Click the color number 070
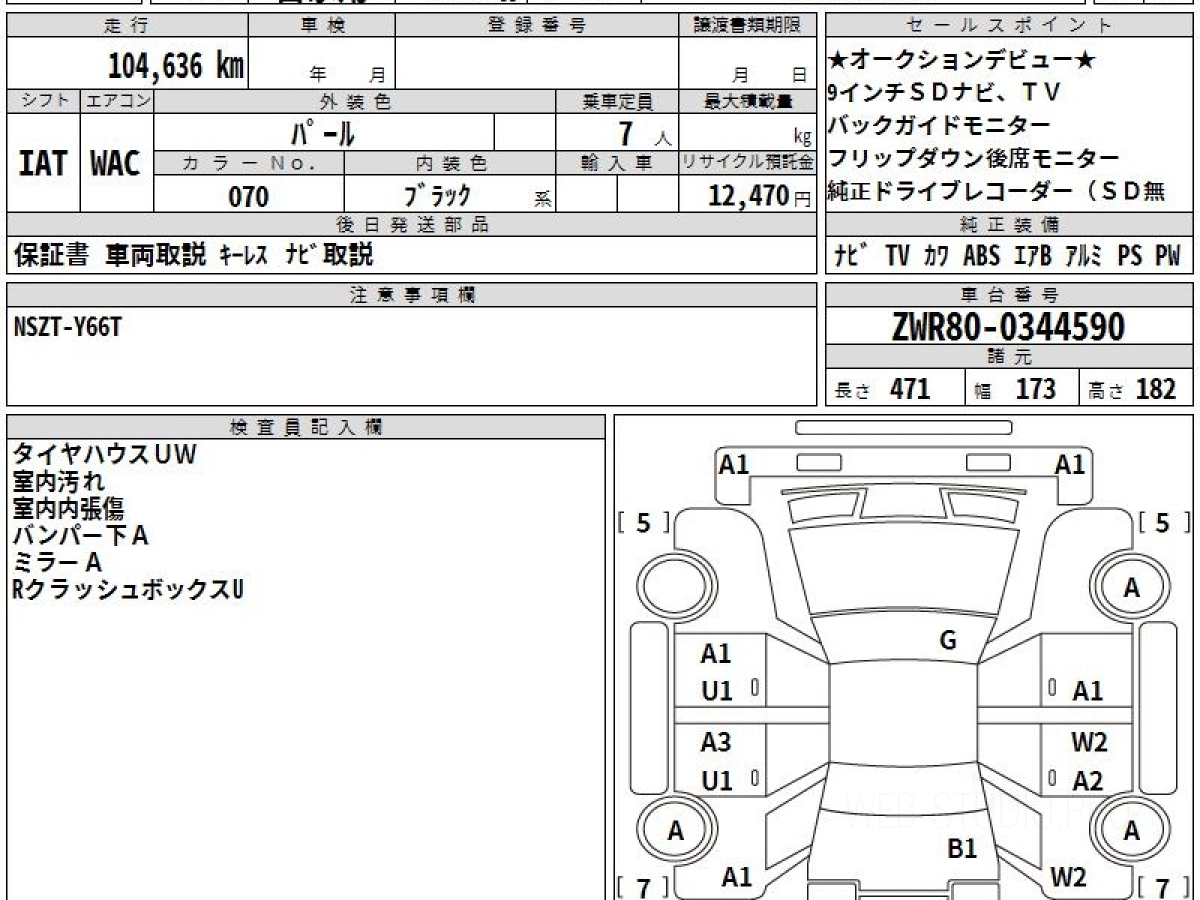Viewport: 1200px width, 900px height. (x=249, y=196)
